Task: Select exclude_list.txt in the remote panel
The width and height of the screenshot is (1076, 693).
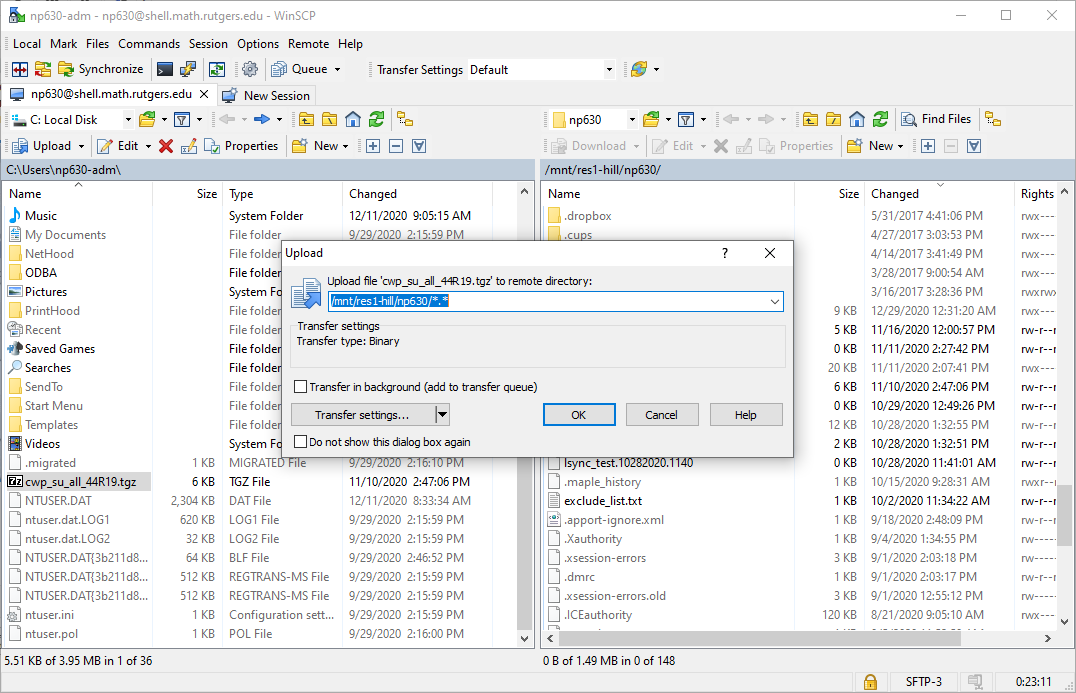Action: [x=603, y=501]
